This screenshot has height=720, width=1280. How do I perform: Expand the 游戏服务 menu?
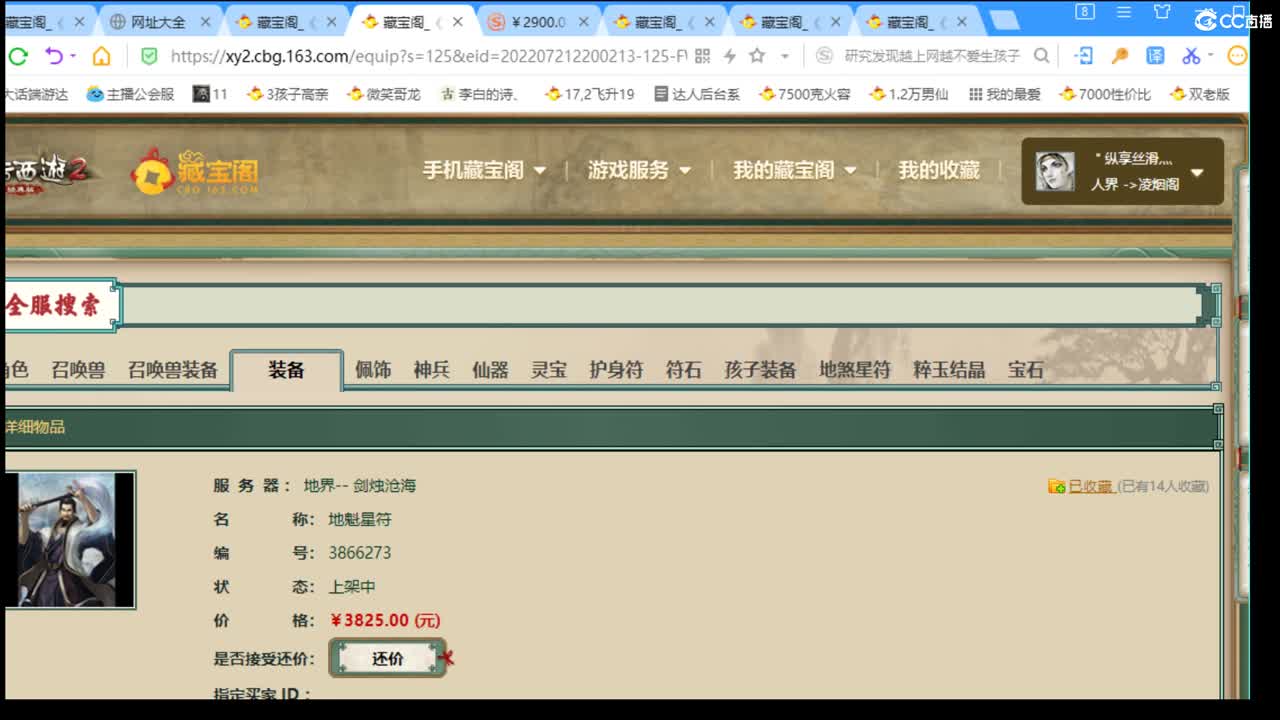coord(640,170)
